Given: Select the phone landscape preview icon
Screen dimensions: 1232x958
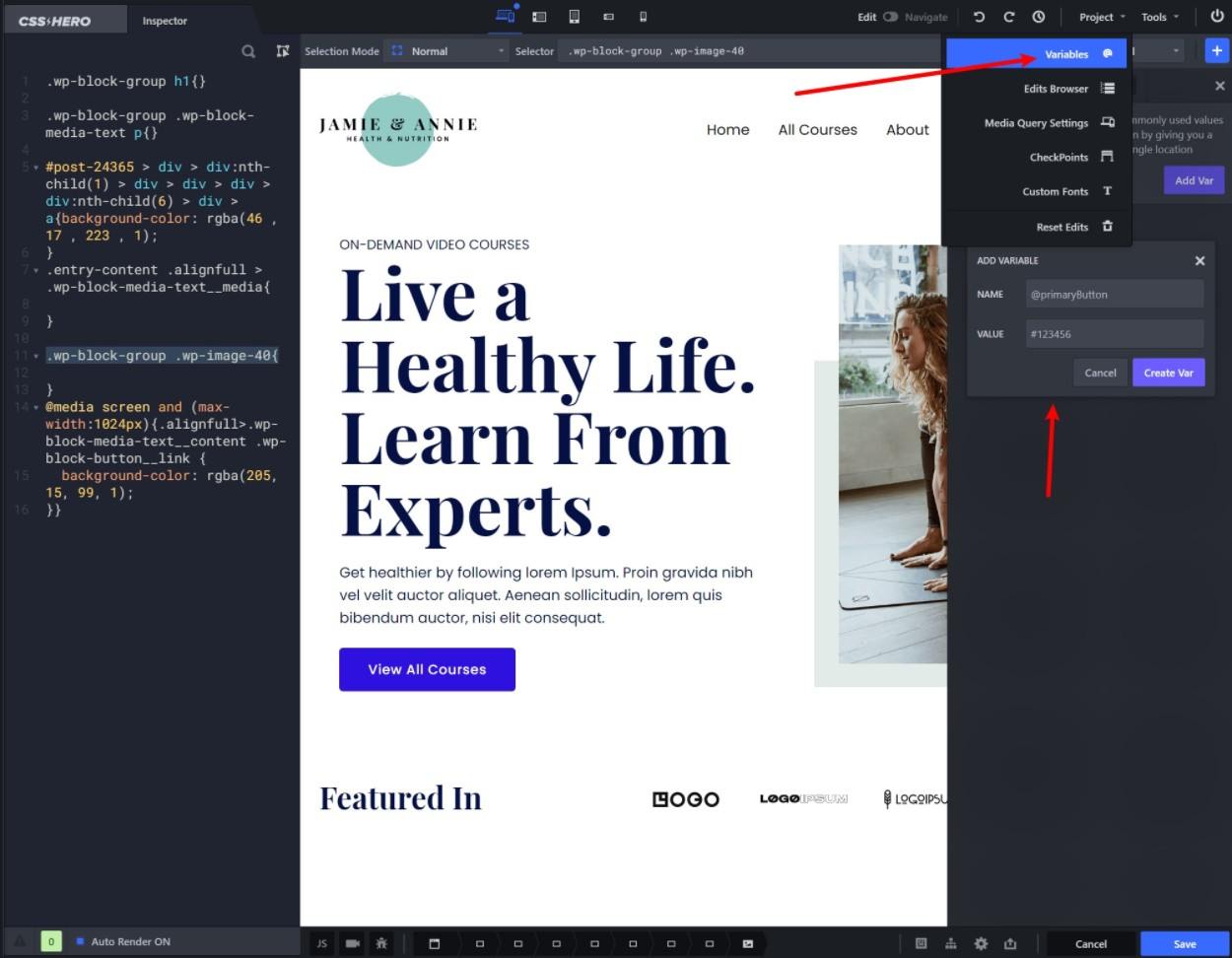Looking at the screenshot, I should point(608,17).
